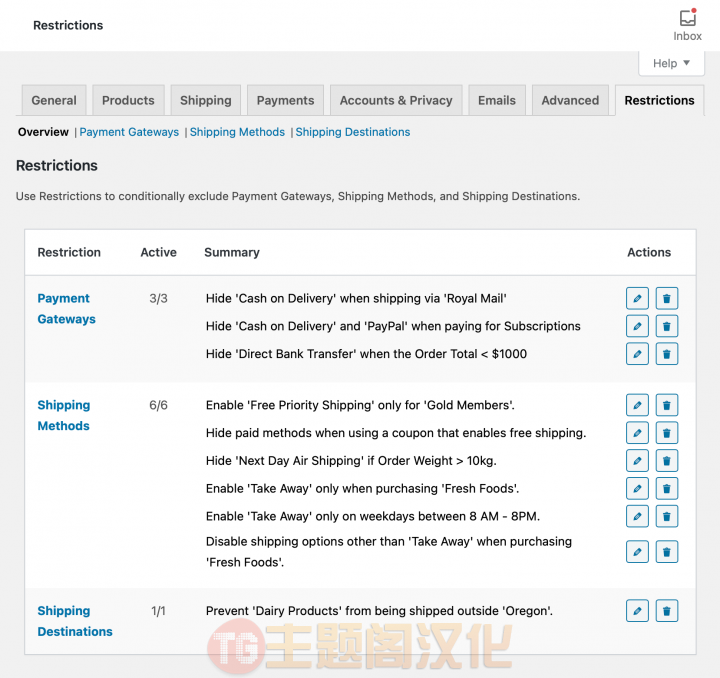Edit the 'Royal Mail' Cash on Delivery restriction

tap(637, 298)
